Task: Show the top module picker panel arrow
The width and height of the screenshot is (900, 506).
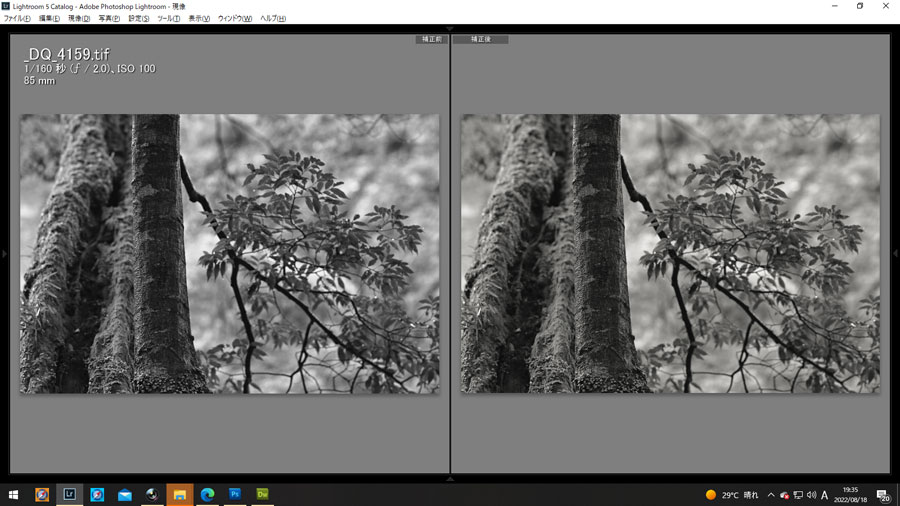Action: pos(450,29)
